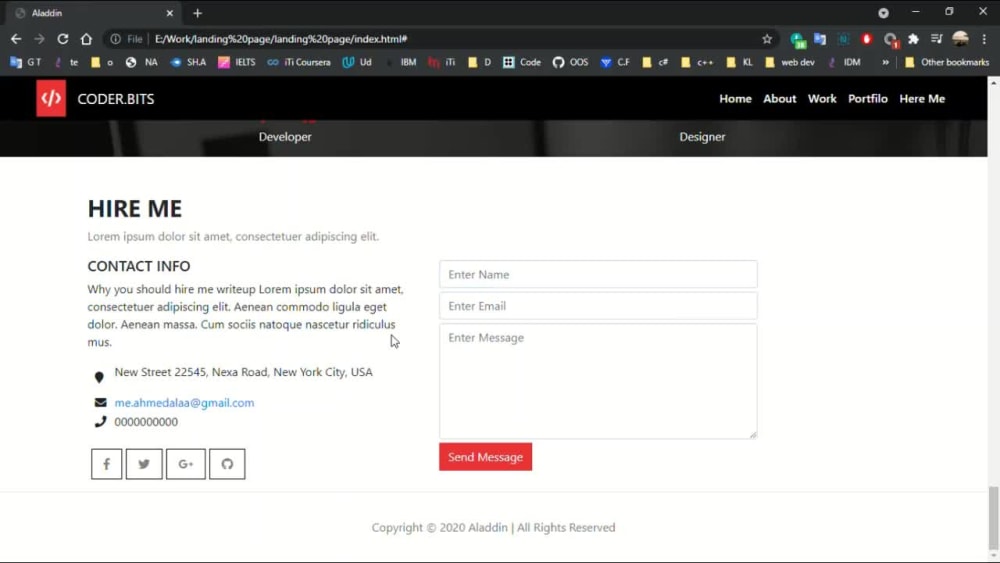Go to the browser home page
Screen dimensions: 1000x563
pyautogui.click(x=86, y=39)
